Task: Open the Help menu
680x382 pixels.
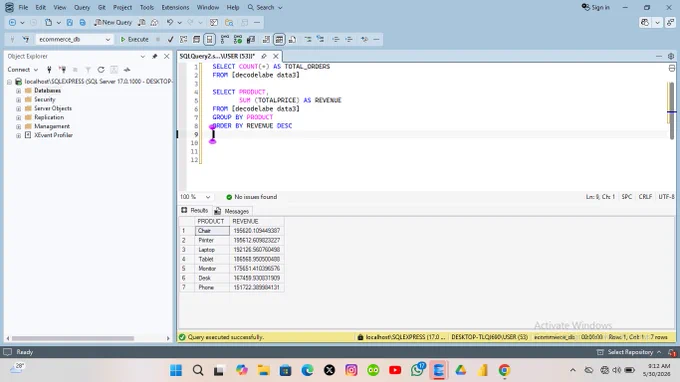Action: [x=233, y=7]
